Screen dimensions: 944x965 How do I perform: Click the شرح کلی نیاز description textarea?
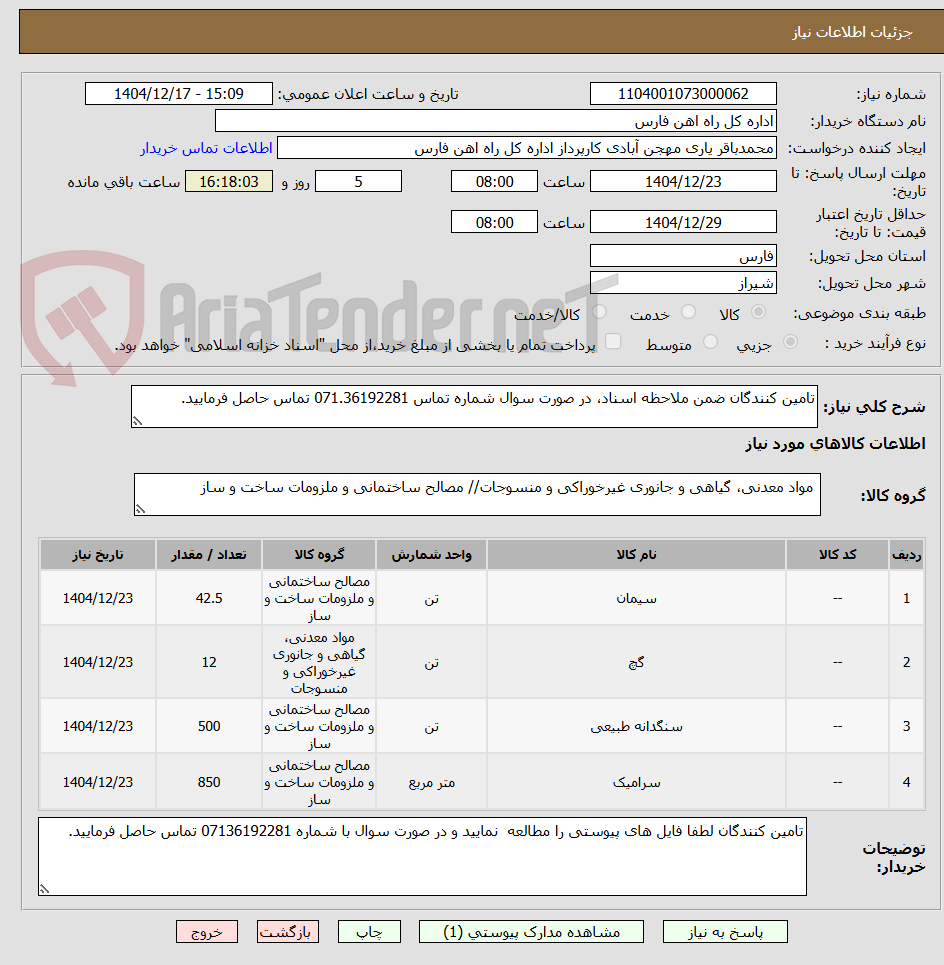tap(474, 406)
